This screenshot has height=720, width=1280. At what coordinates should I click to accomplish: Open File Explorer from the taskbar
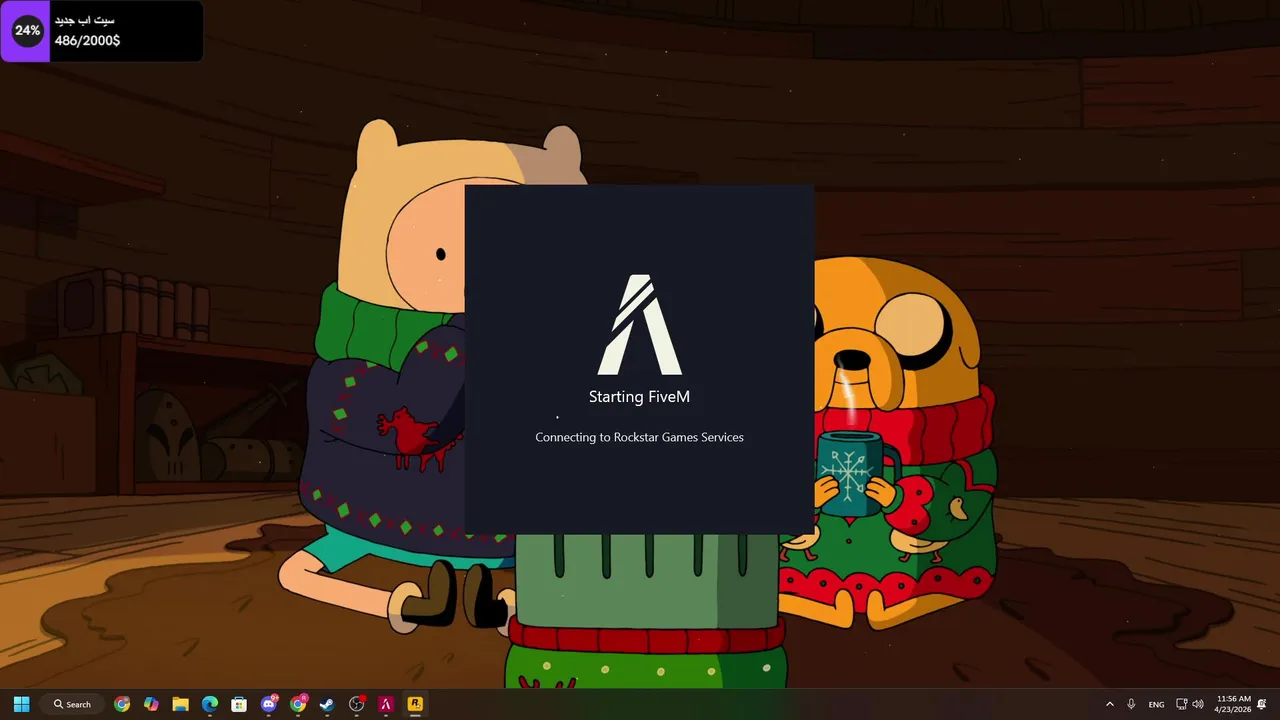click(180, 704)
